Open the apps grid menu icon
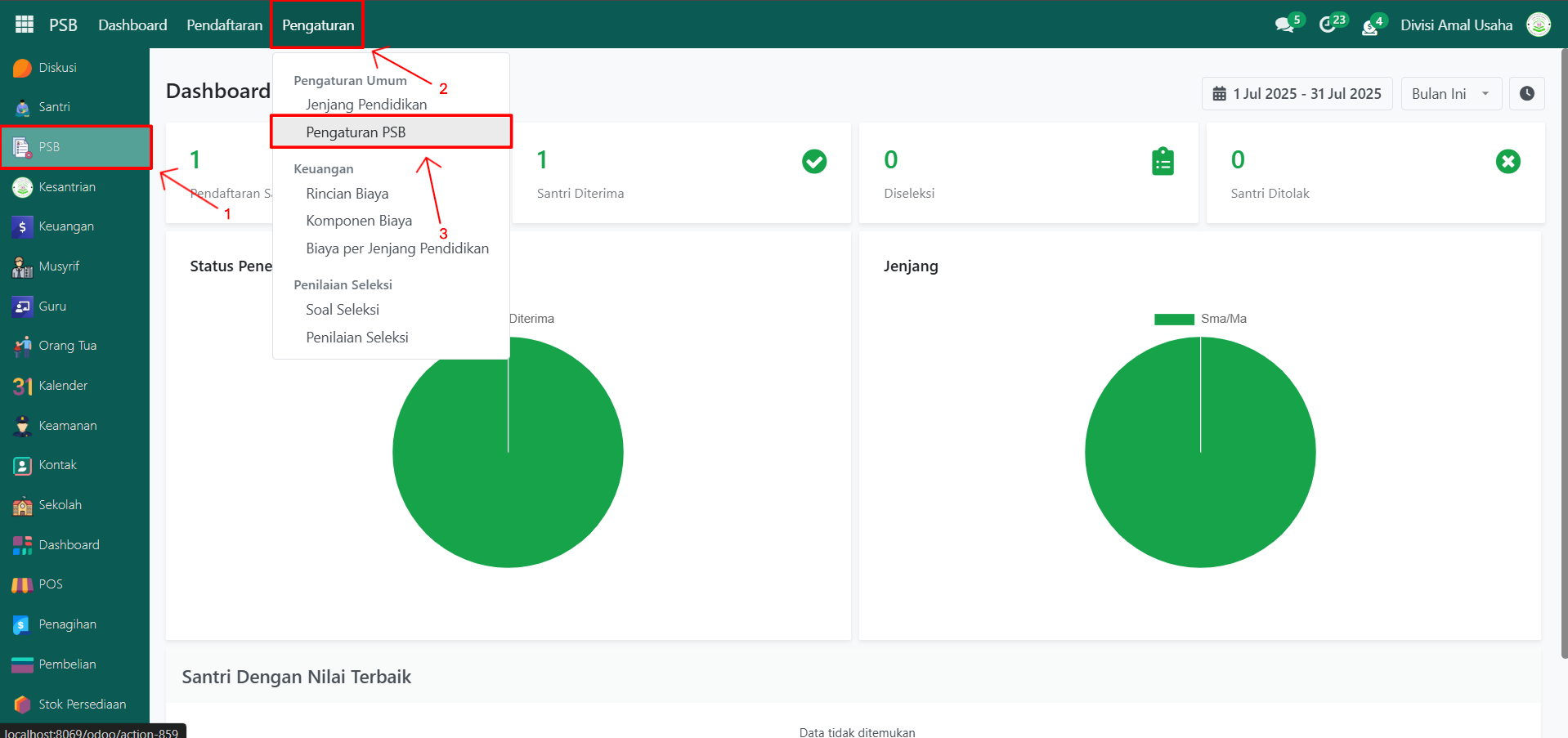 coord(25,25)
